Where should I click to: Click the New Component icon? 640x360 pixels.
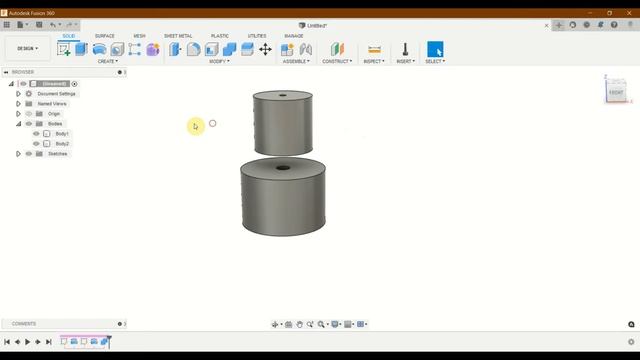click(287, 49)
